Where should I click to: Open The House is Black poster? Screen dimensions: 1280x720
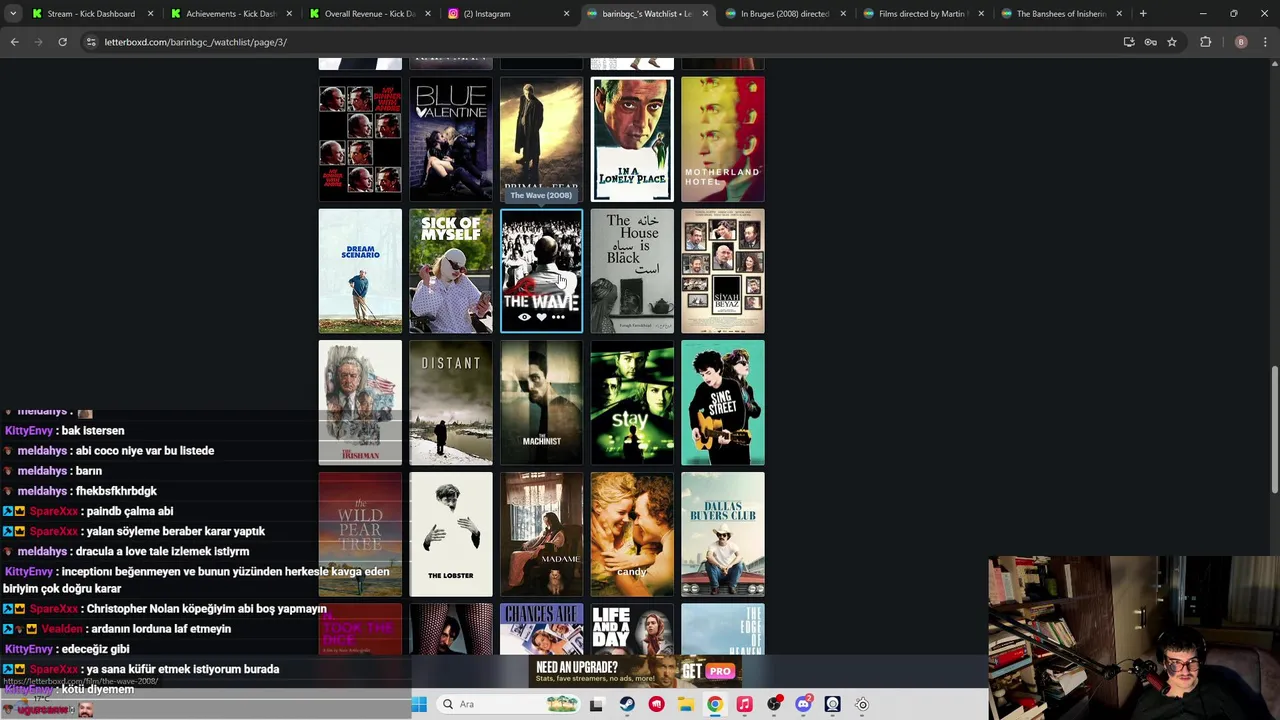[x=632, y=271]
